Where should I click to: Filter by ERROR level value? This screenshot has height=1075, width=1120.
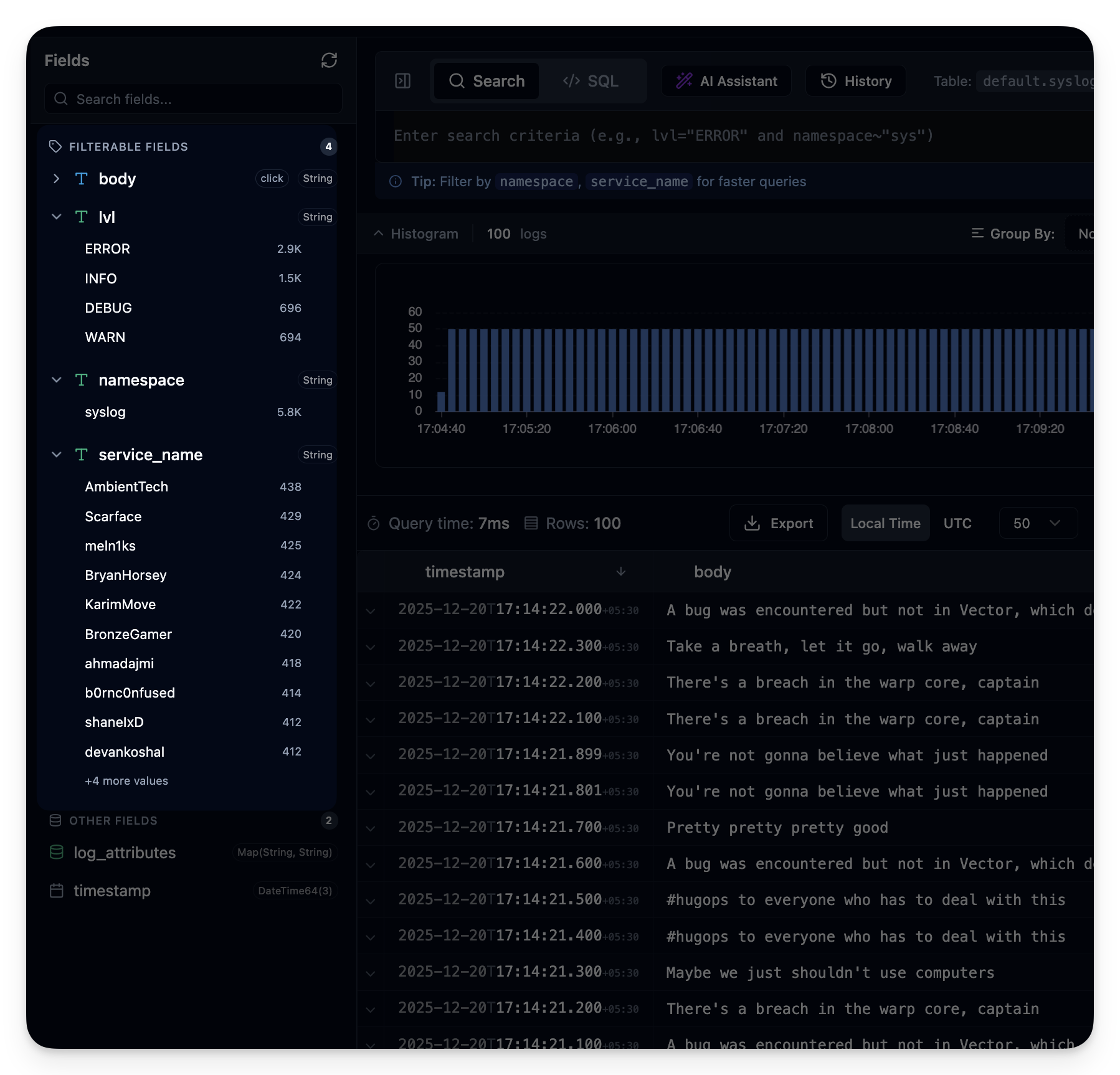(x=108, y=249)
